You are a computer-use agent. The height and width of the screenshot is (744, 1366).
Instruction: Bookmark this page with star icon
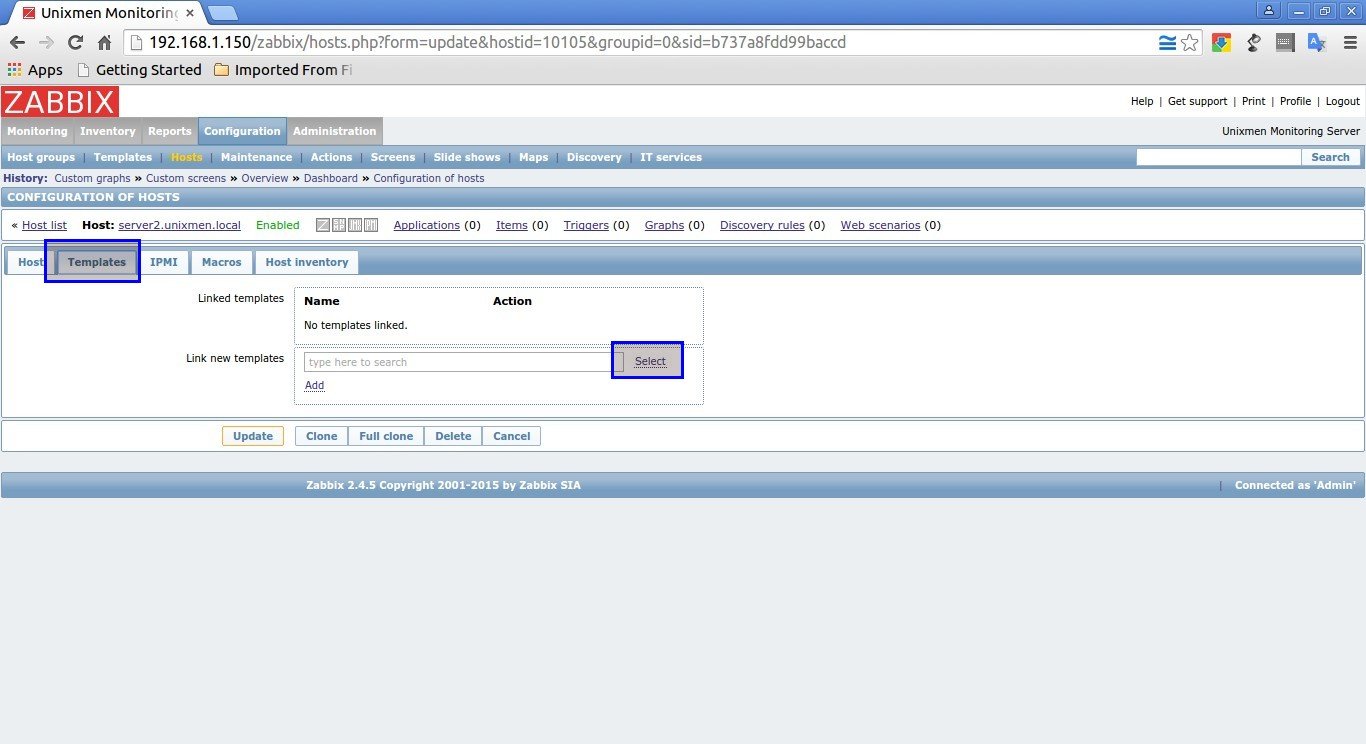[1190, 43]
